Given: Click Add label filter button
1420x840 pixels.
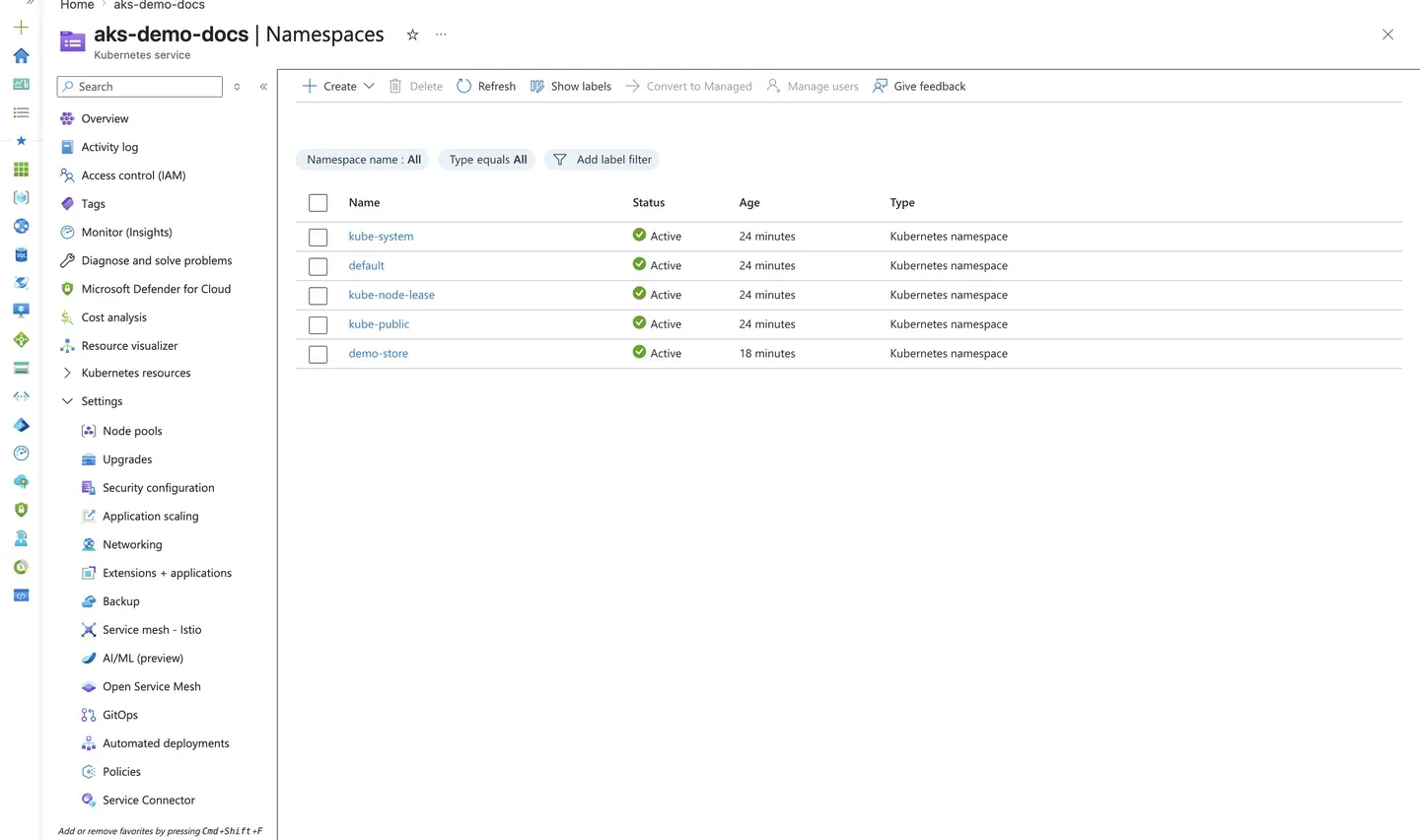Looking at the screenshot, I should click(602, 160).
